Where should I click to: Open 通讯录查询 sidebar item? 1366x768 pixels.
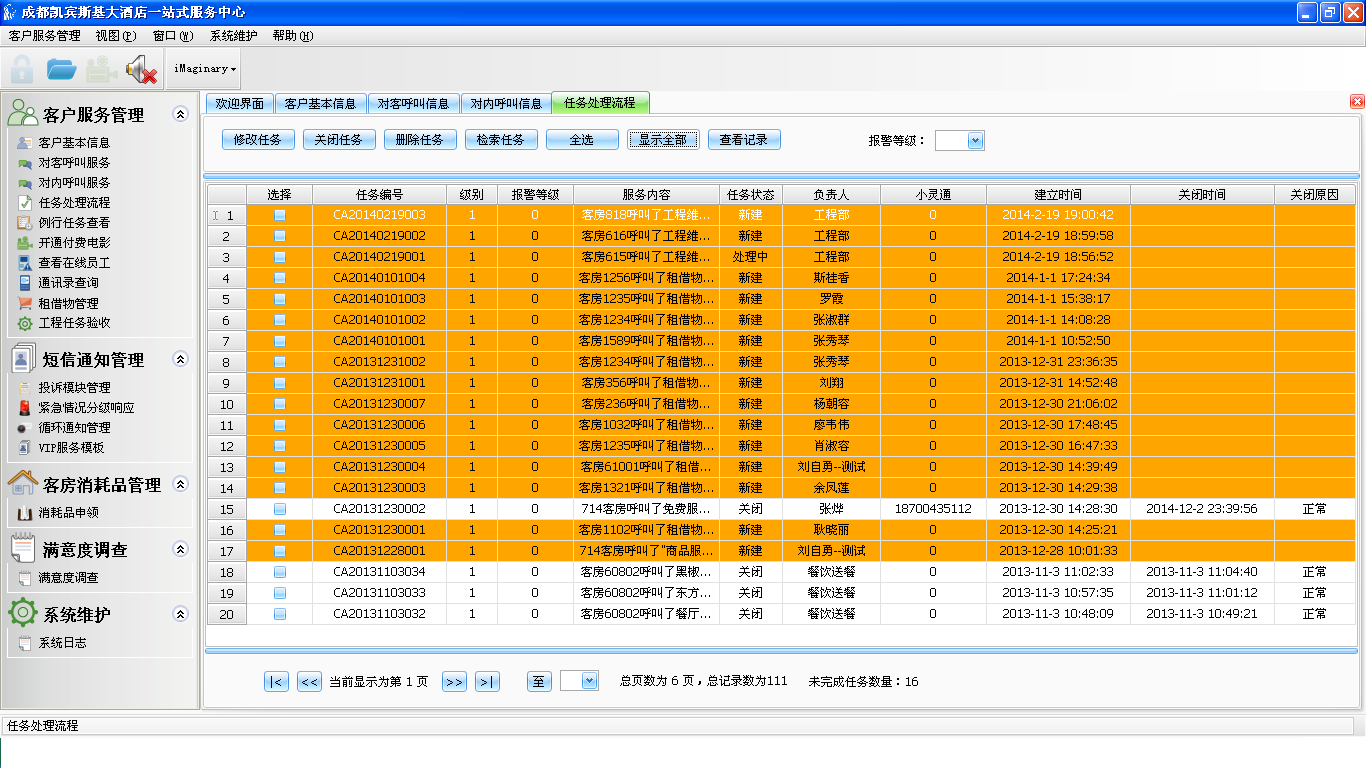tap(68, 283)
